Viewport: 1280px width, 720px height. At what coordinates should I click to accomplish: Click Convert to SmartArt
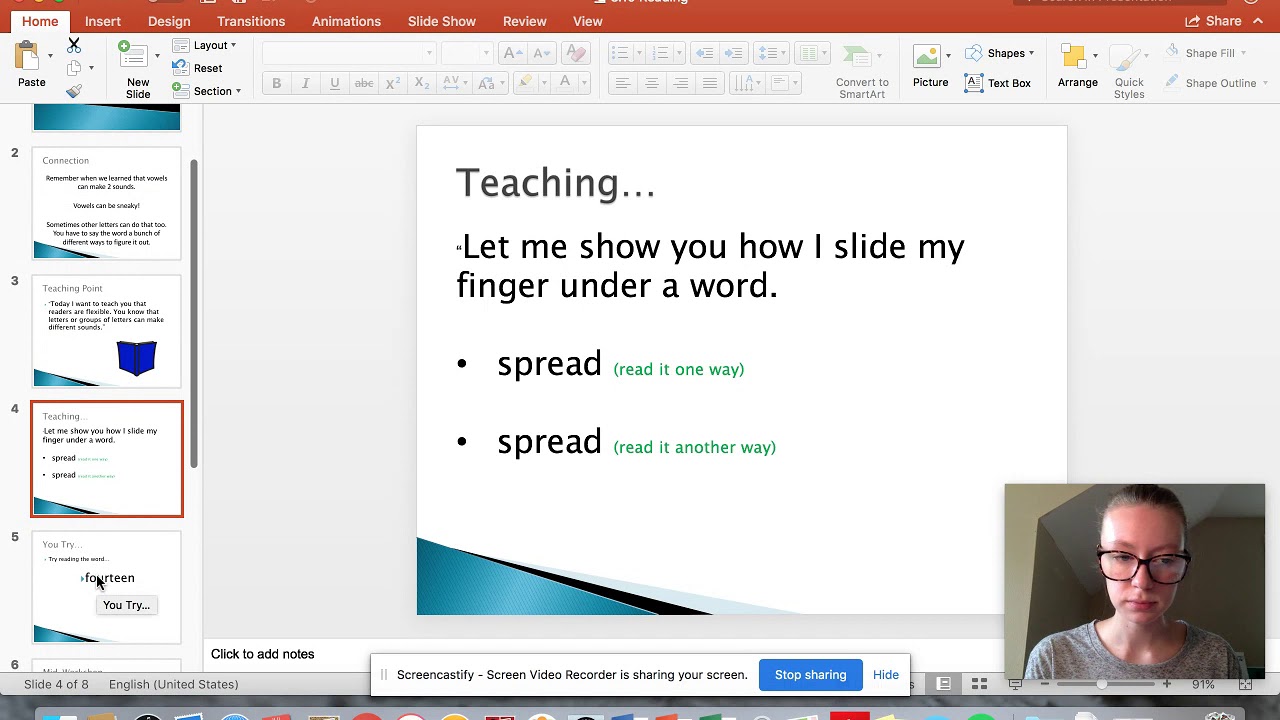[862, 72]
